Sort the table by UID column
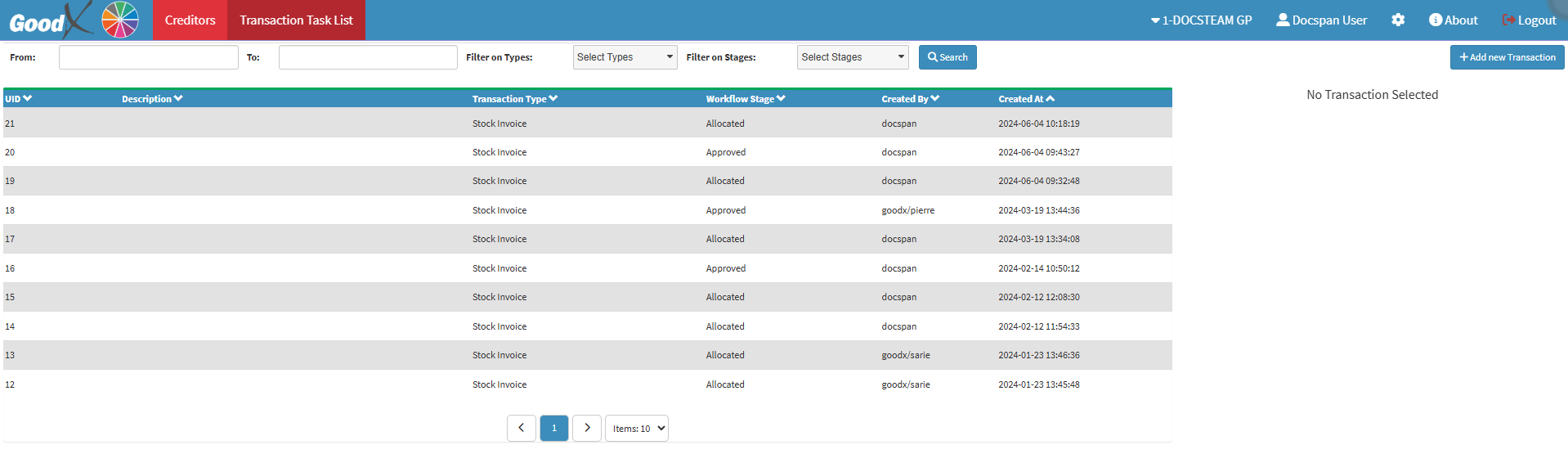Image resolution: width=1568 pixels, height=454 pixels. coord(18,99)
